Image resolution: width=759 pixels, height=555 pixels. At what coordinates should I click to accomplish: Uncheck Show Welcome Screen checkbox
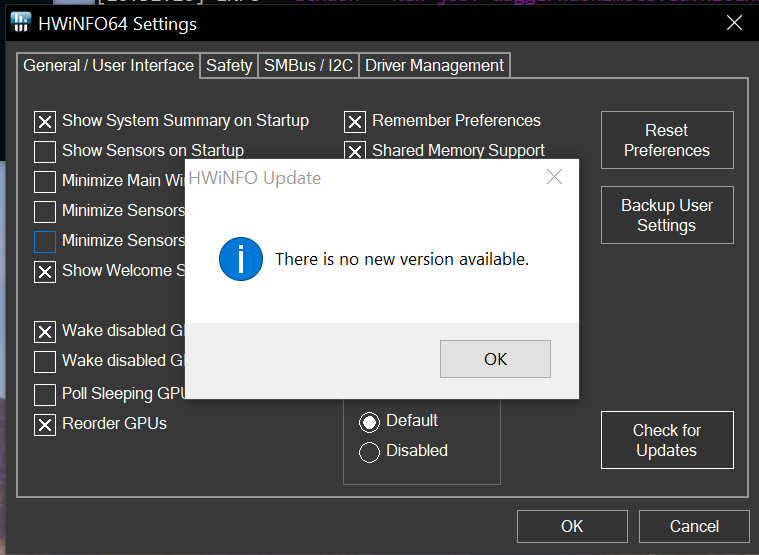point(45,272)
